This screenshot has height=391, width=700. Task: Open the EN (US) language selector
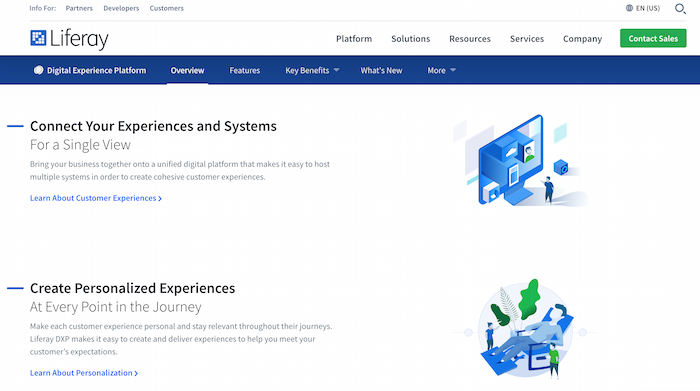pos(643,8)
